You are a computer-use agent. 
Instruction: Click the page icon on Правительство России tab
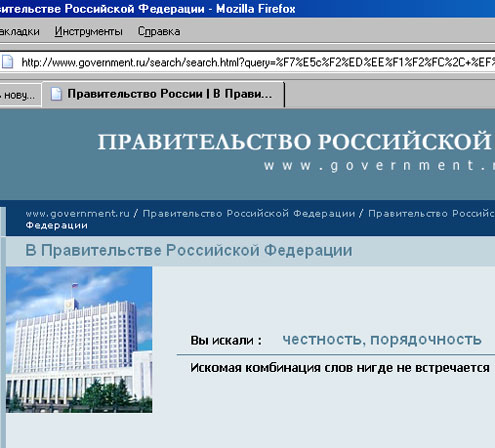coord(56,94)
